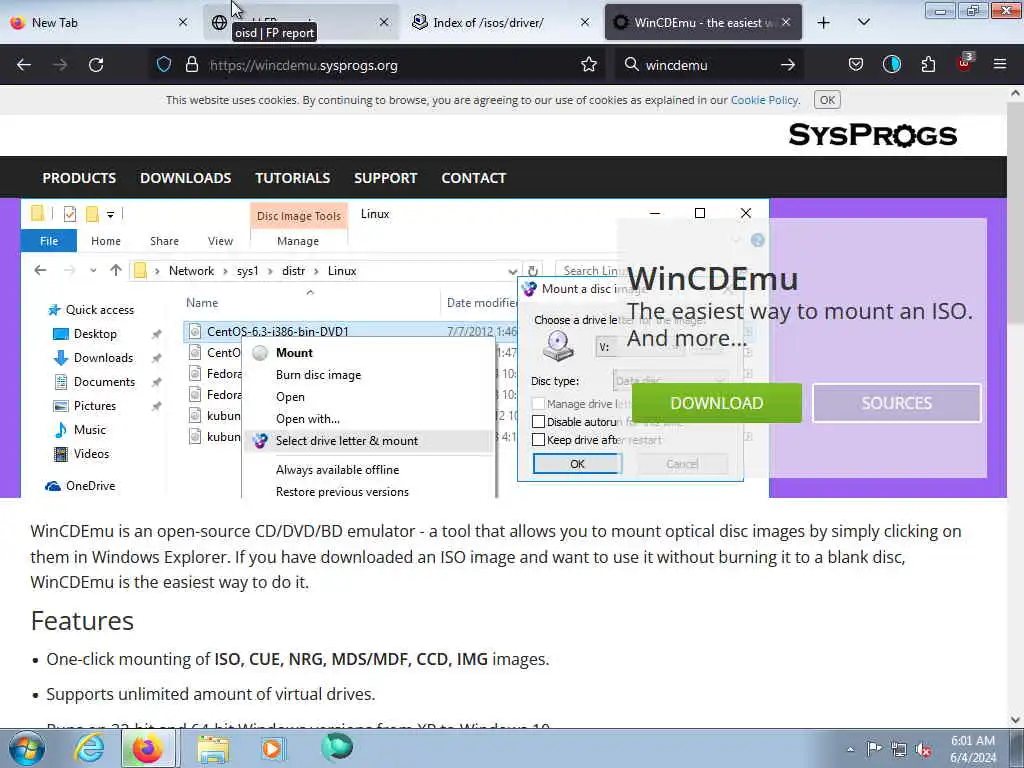Open the PRODUCTS menu
The height and width of the screenshot is (768, 1024).
79,178
